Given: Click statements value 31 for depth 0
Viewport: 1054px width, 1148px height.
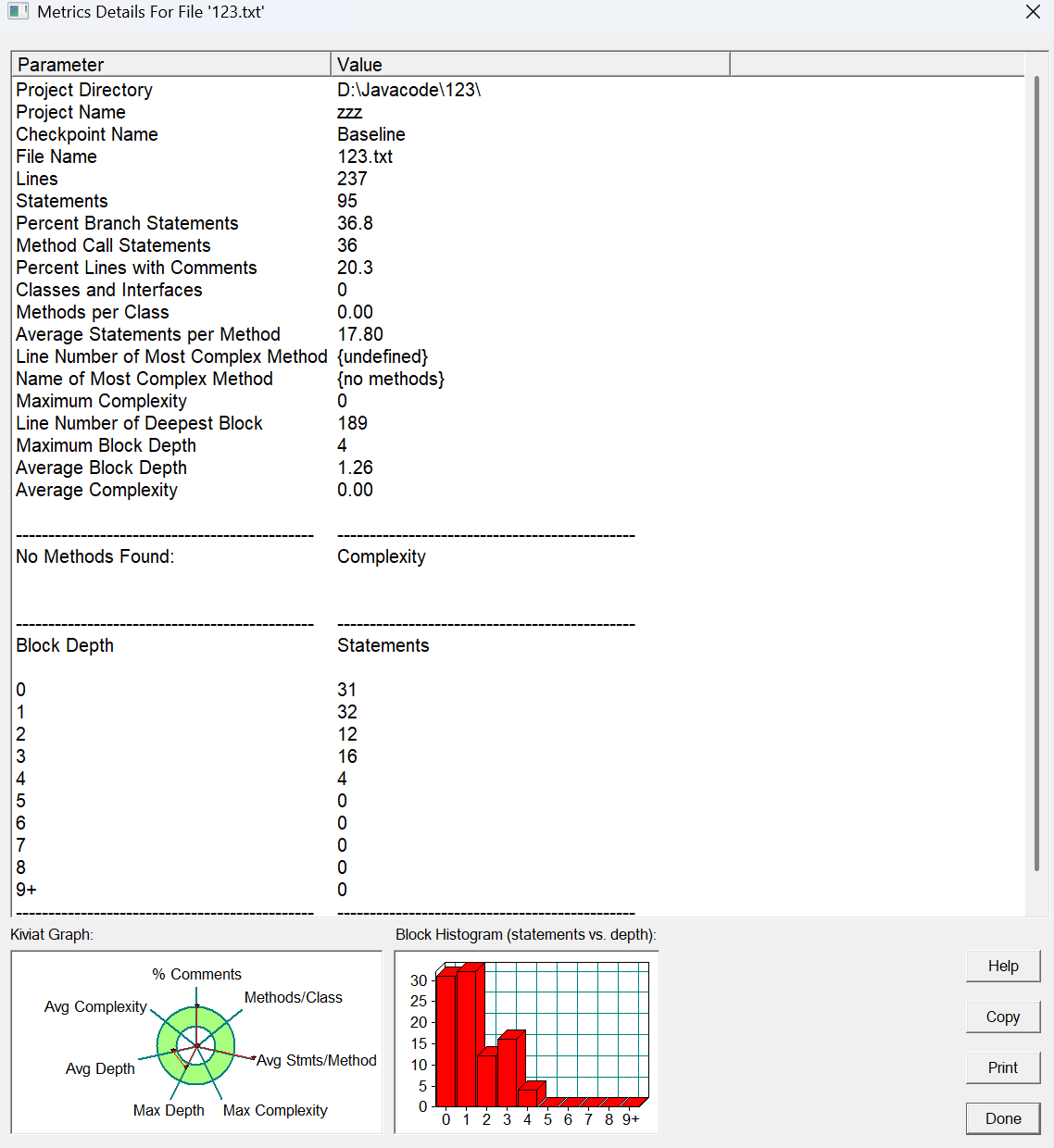Looking at the screenshot, I should 347,690.
